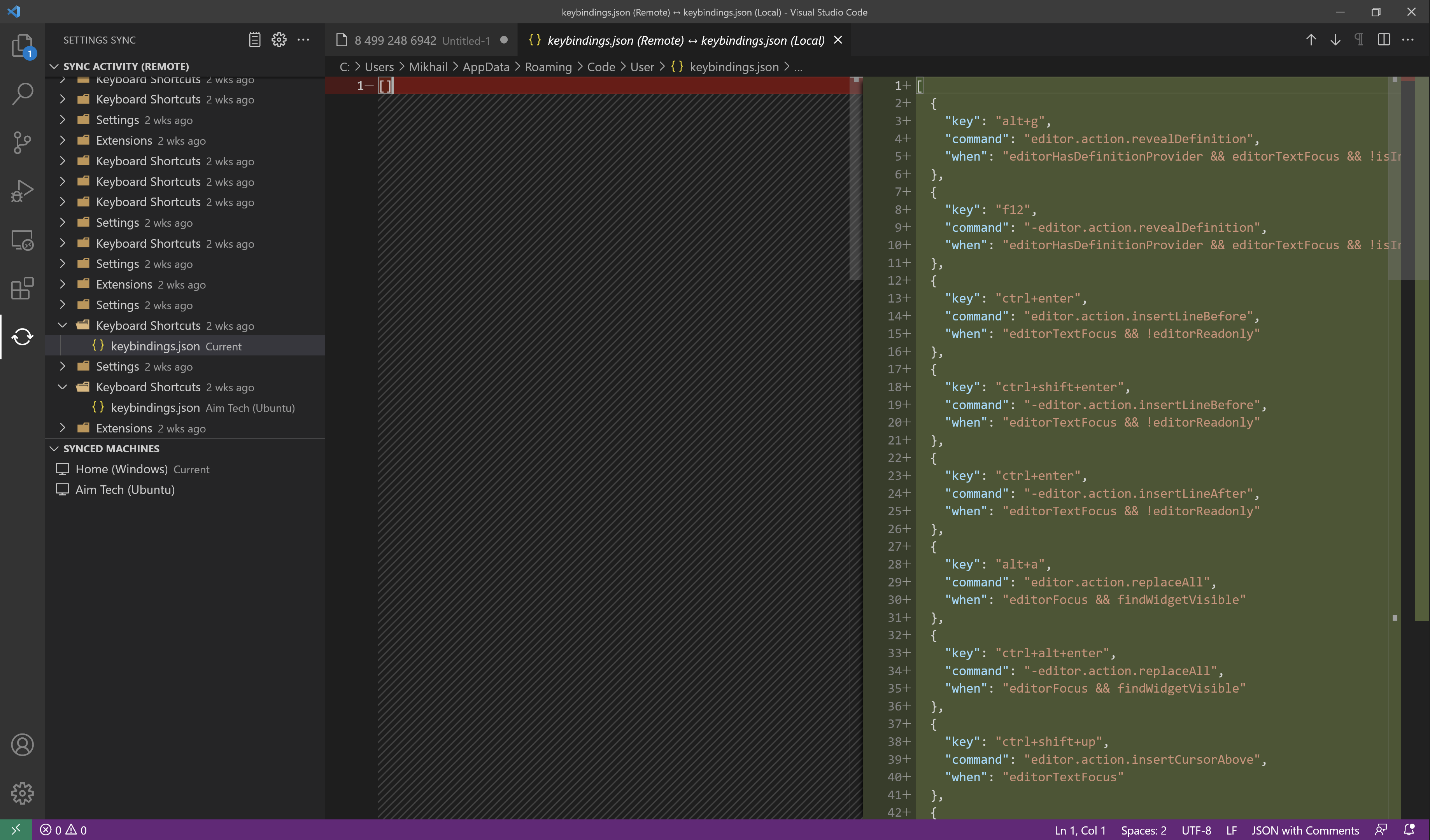The width and height of the screenshot is (1430, 840).
Task: Toggle inline/side-by-side diff view
Action: [1384, 40]
